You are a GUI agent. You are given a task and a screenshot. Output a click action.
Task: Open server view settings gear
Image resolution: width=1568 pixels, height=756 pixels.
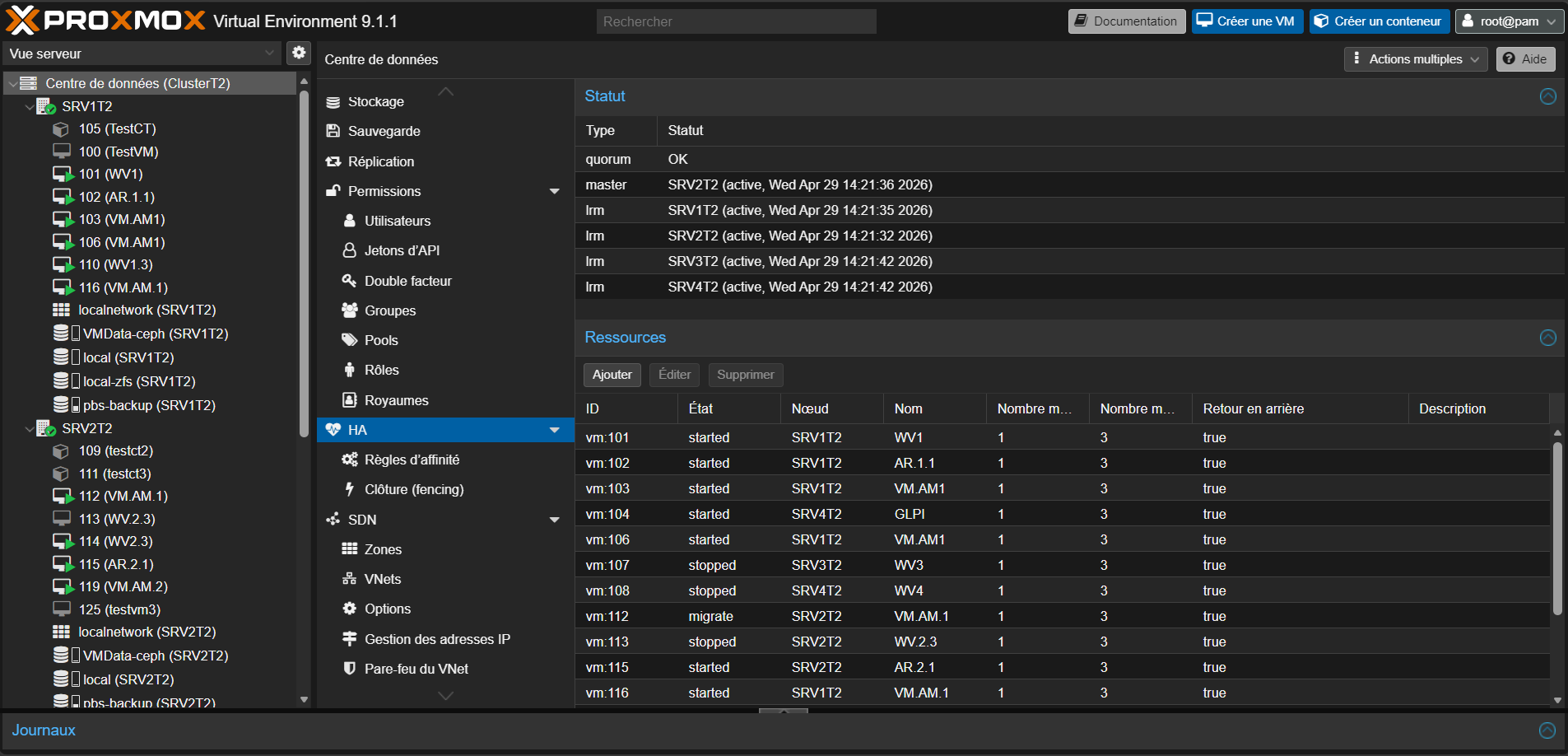299,53
